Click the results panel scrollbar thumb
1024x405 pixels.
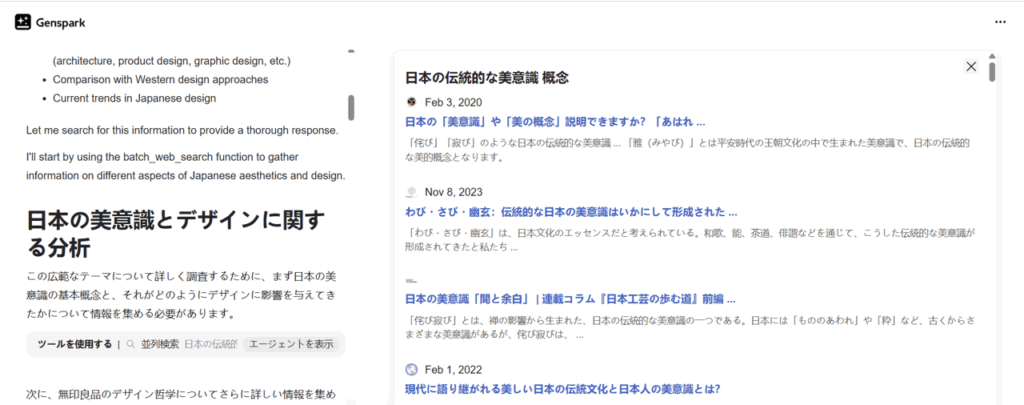992,71
